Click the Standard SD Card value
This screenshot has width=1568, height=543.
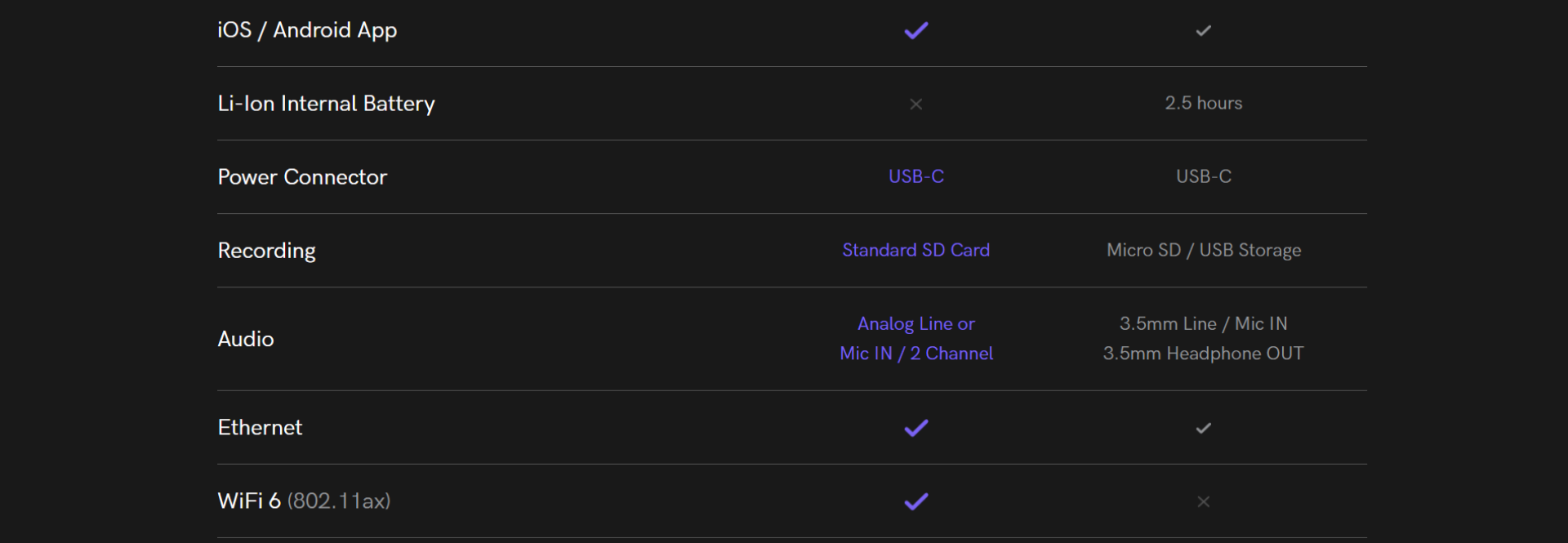[916, 250]
